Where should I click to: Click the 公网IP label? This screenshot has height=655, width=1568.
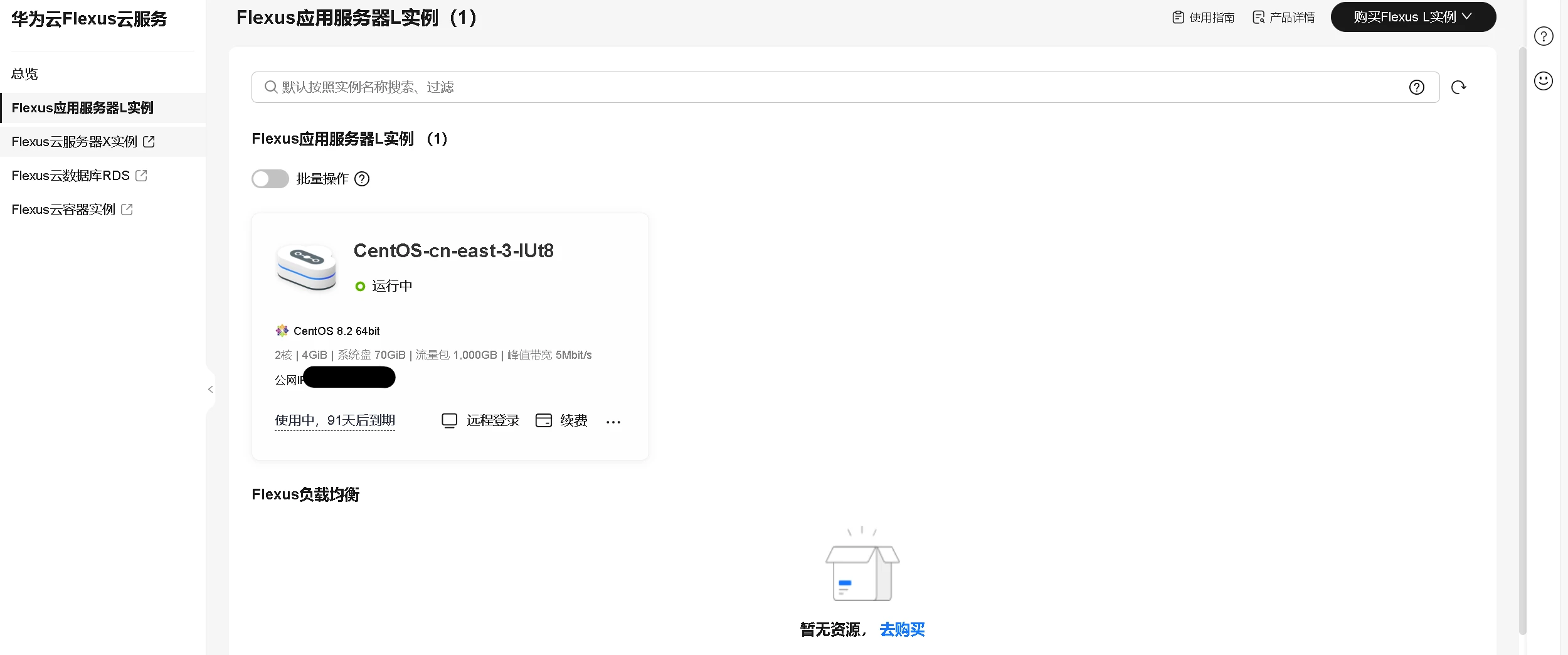289,380
